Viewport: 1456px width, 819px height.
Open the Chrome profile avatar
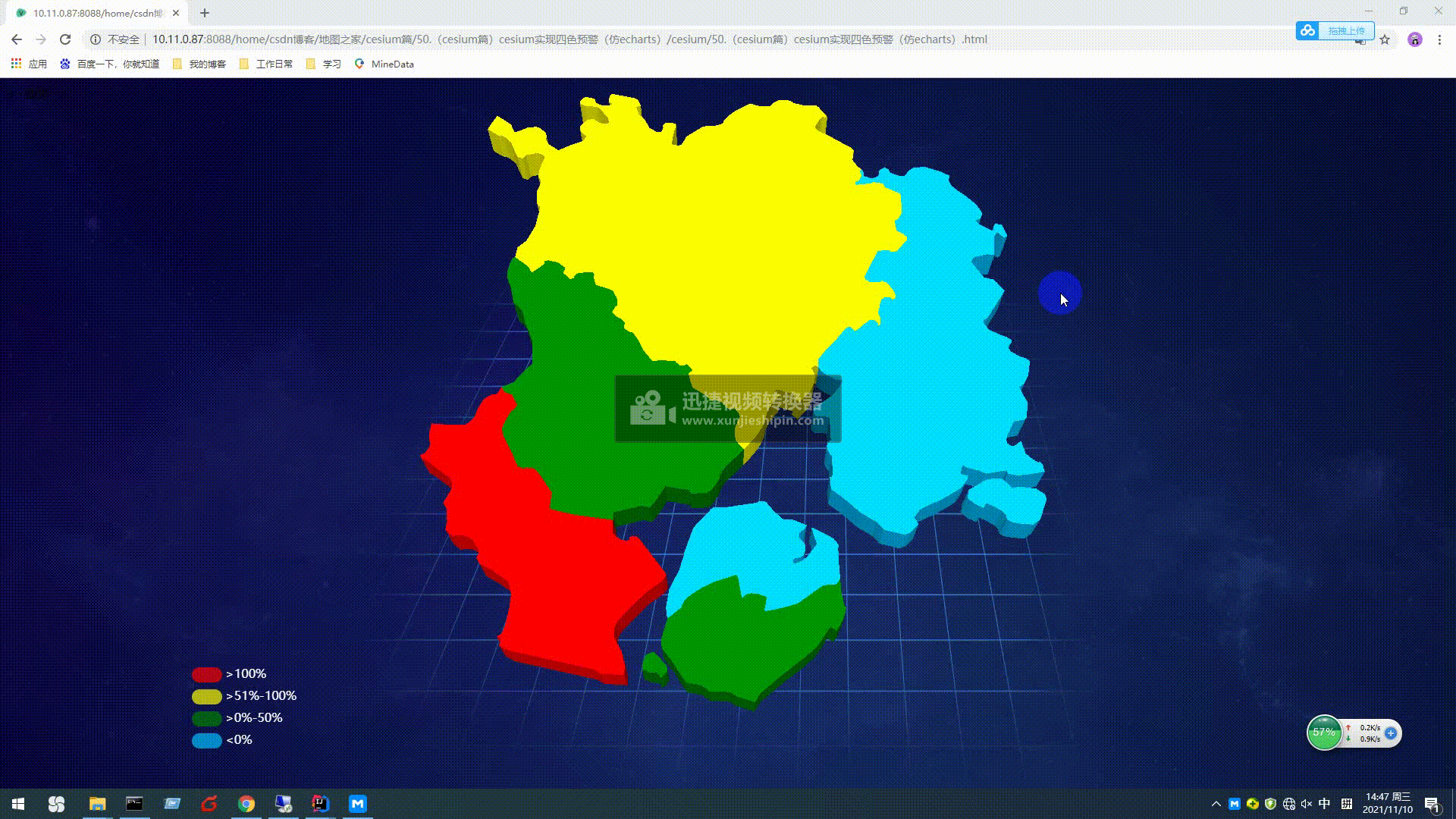(1414, 39)
